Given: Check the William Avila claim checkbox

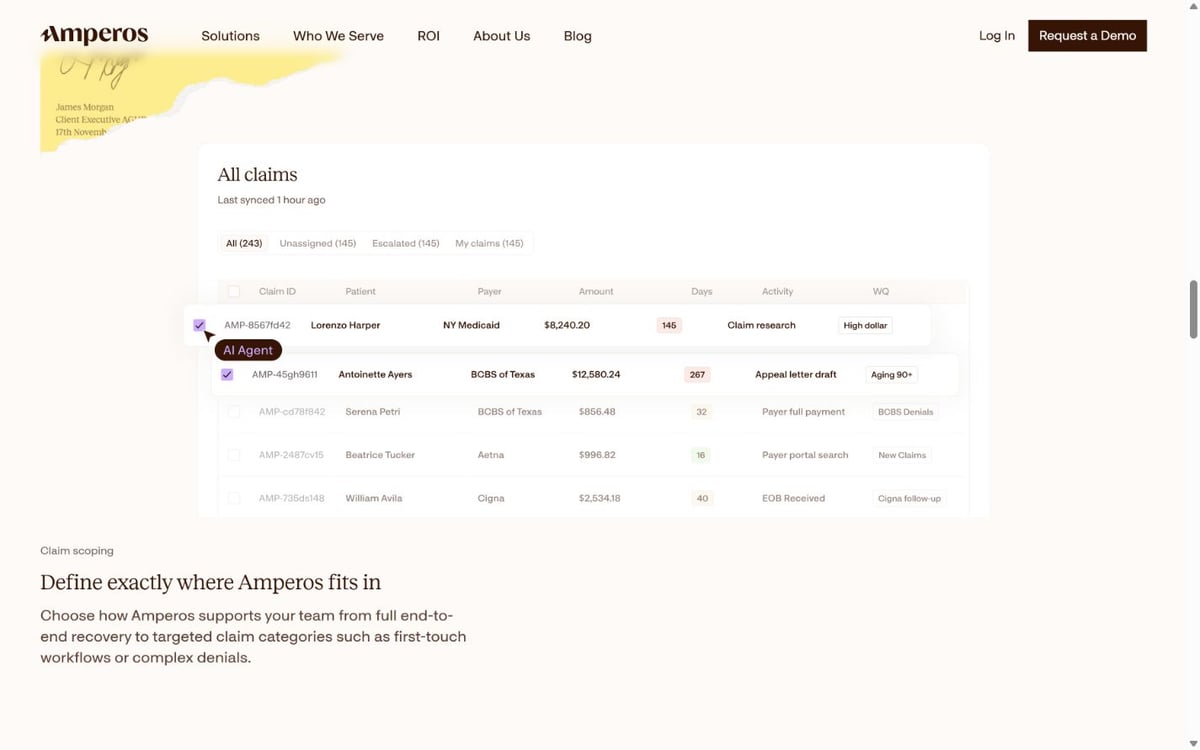Looking at the screenshot, I should point(234,498).
